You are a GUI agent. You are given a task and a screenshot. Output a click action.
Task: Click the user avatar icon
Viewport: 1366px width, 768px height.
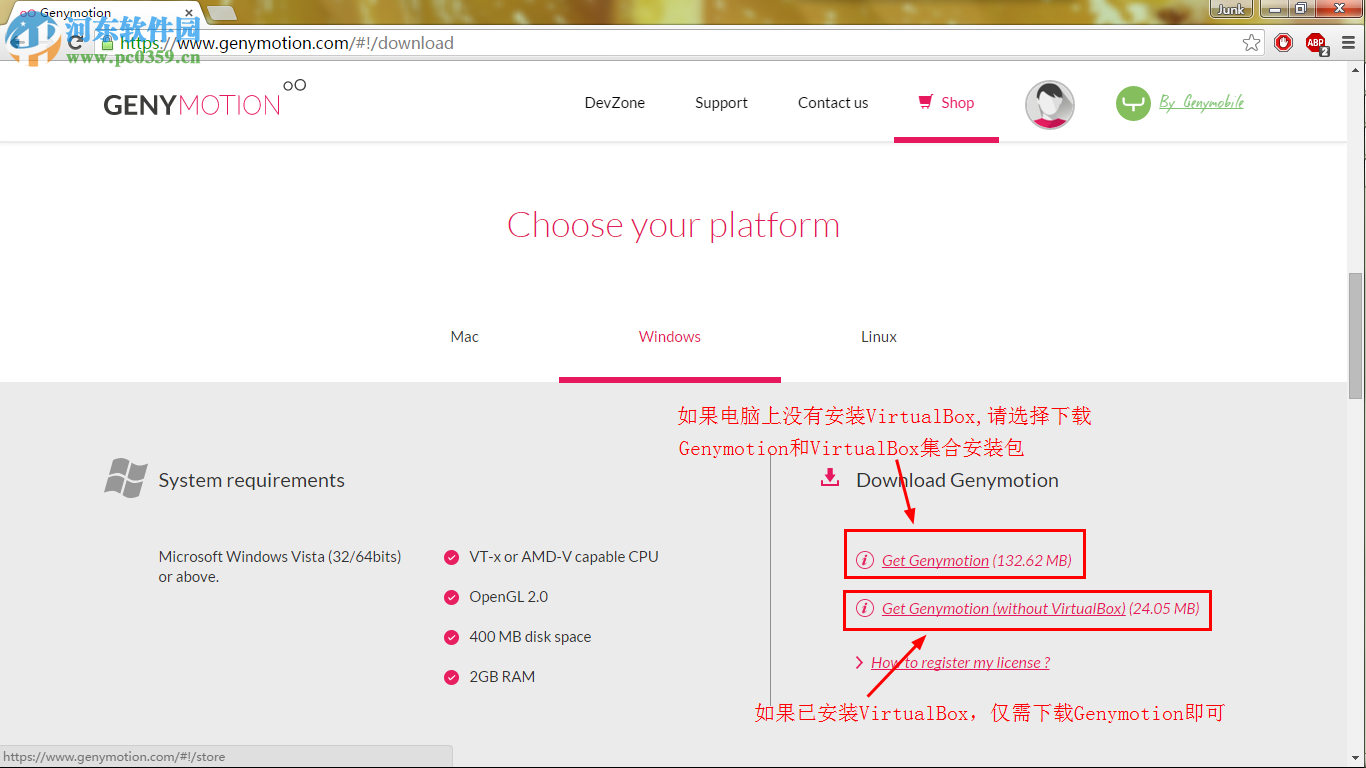click(1050, 104)
